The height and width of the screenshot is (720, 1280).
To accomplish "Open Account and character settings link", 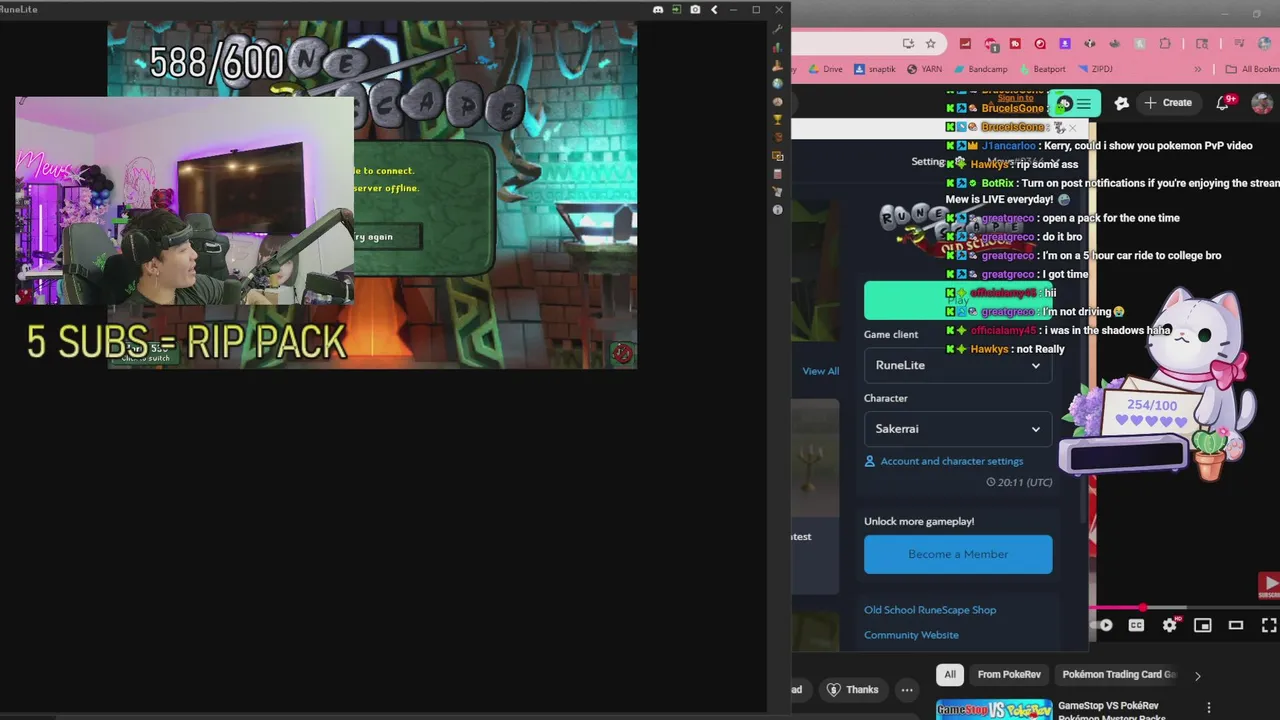I will coord(944,461).
